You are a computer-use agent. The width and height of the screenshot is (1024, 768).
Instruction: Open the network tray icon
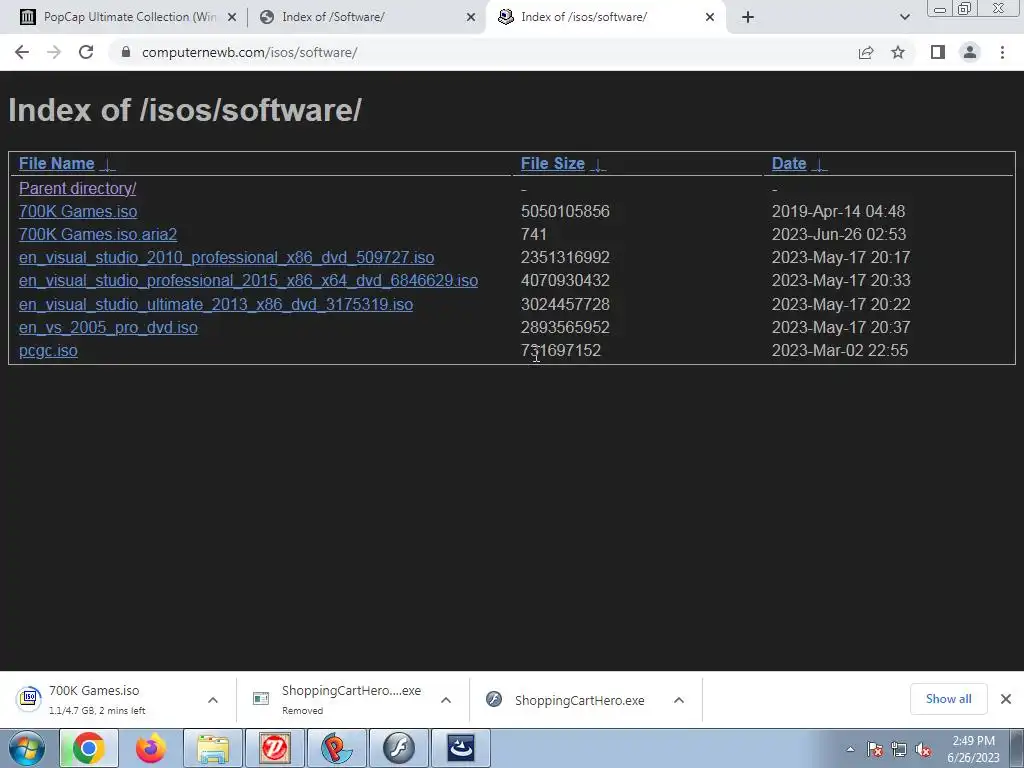point(899,750)
